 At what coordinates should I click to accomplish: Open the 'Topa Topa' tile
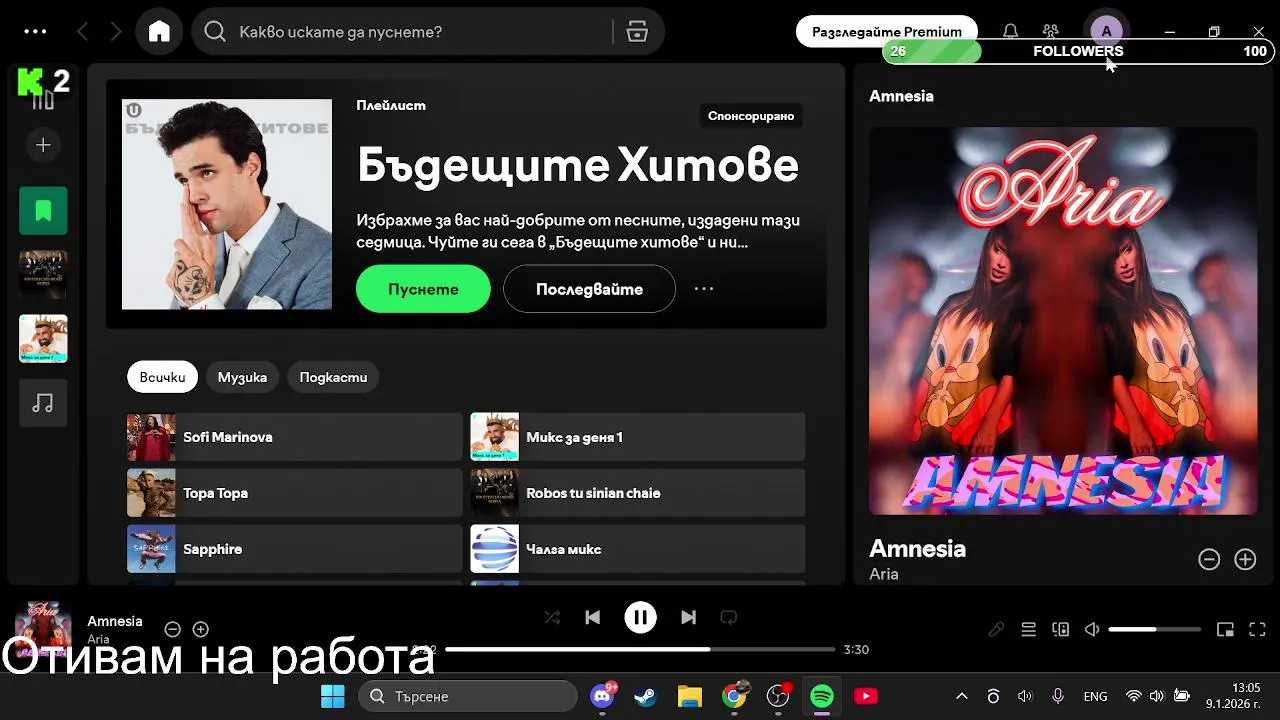tap(295, 493)
